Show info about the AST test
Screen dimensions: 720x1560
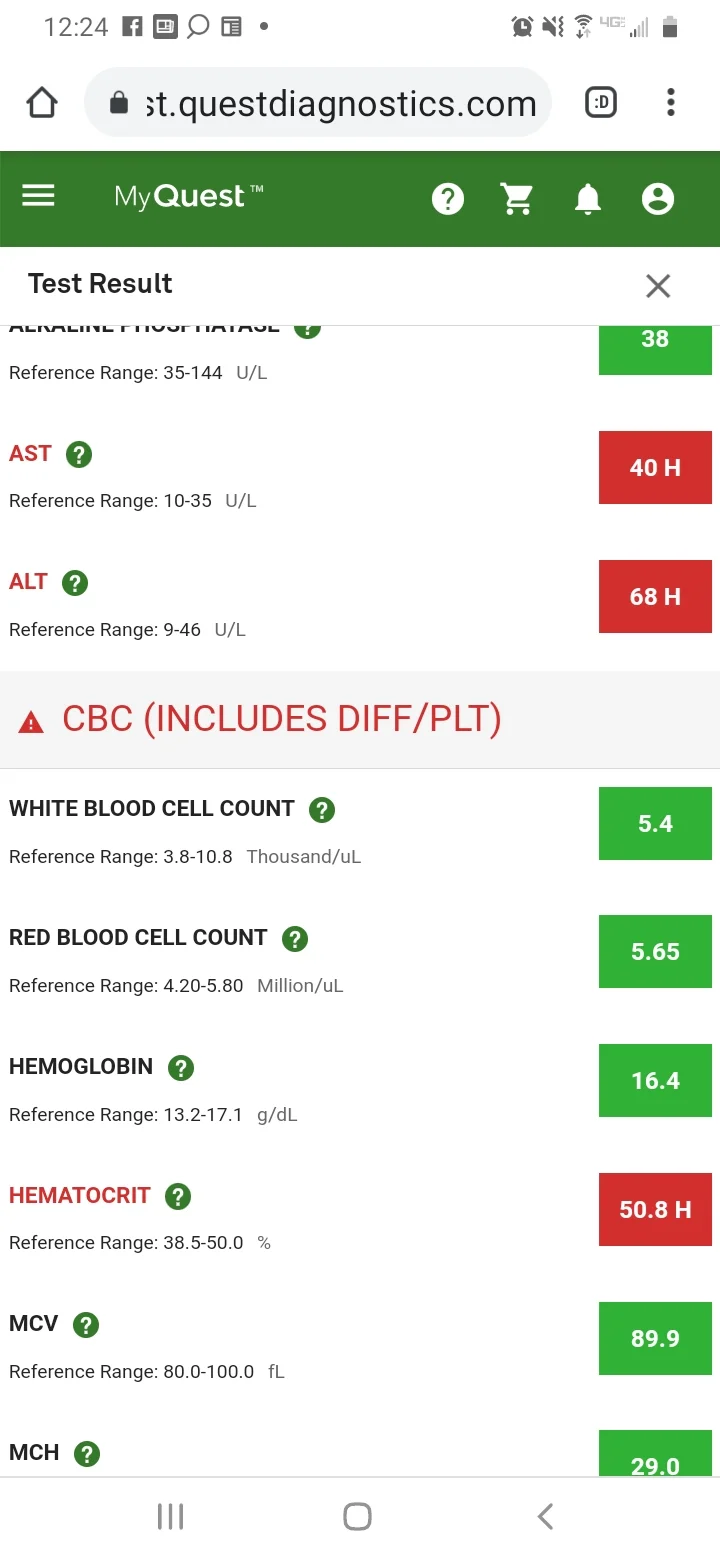point(78,454)
